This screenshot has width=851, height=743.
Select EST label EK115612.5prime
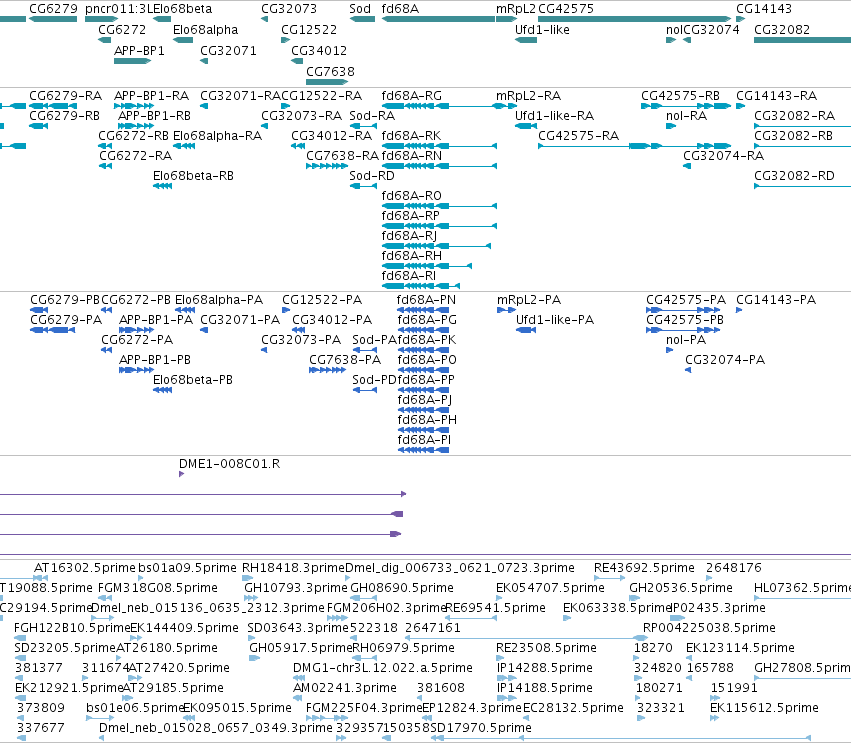pyautogui.click(x=764, y=708)
